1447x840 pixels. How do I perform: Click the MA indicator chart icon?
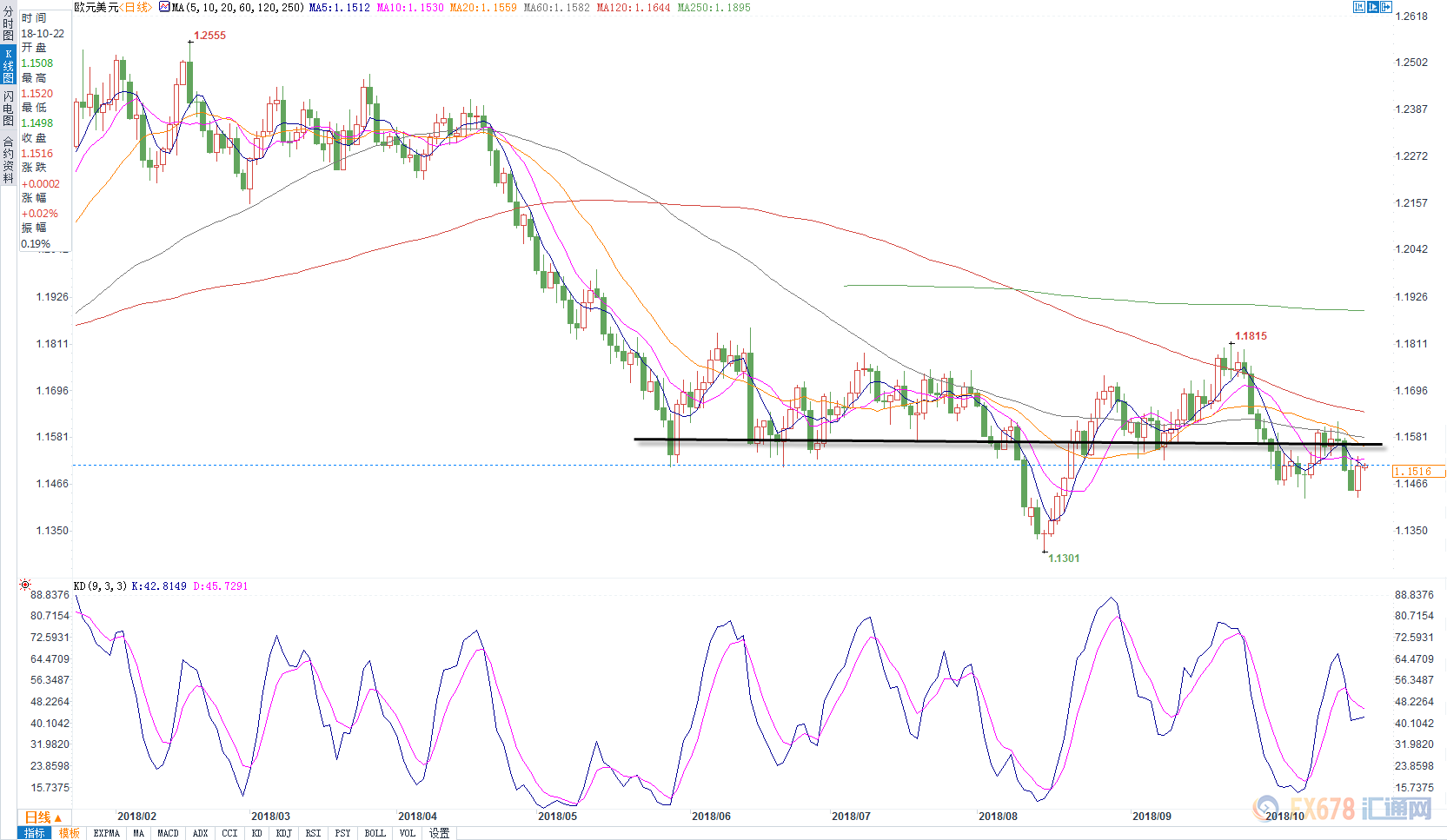coord(164,7)
